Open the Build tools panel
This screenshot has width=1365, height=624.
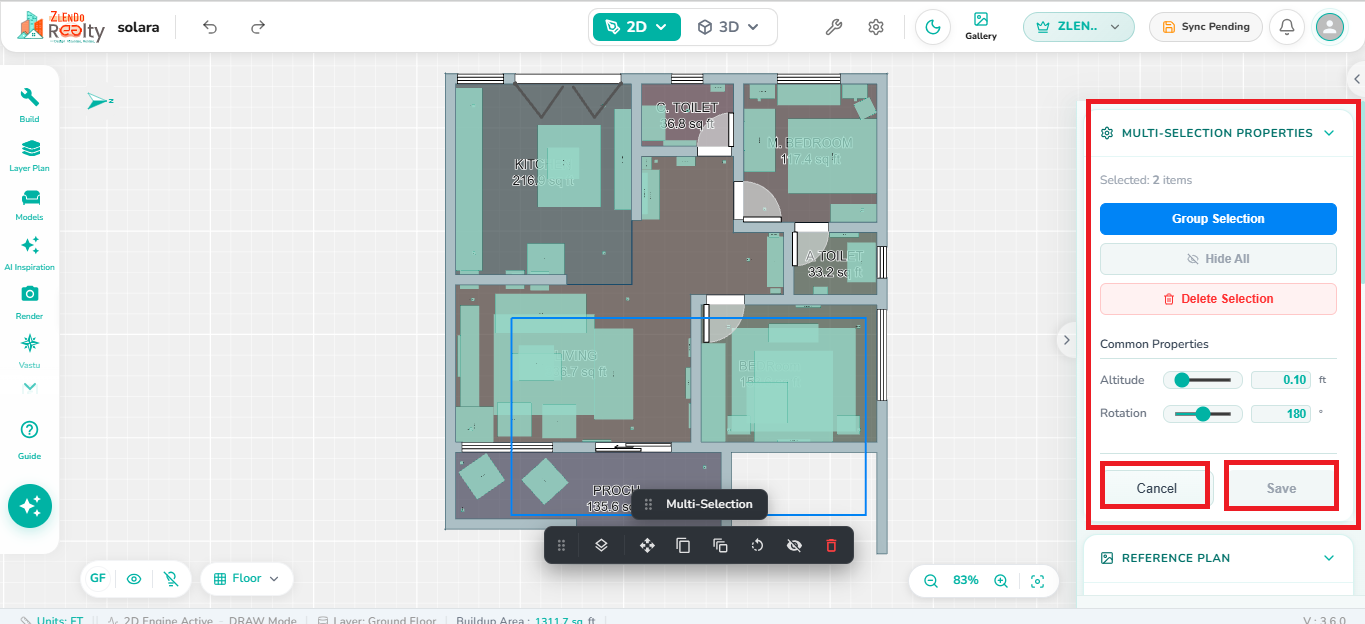[x=30, y=104]
